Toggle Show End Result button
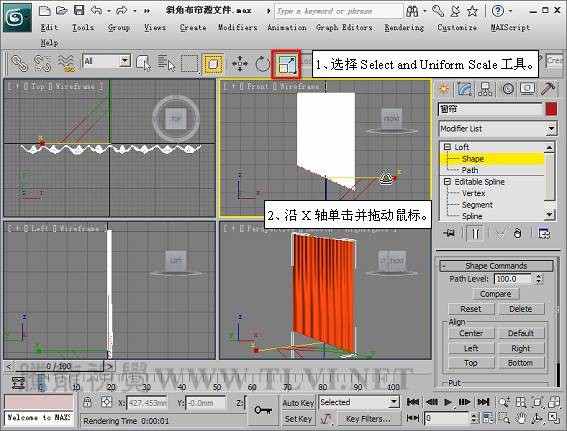 (475, 234)
